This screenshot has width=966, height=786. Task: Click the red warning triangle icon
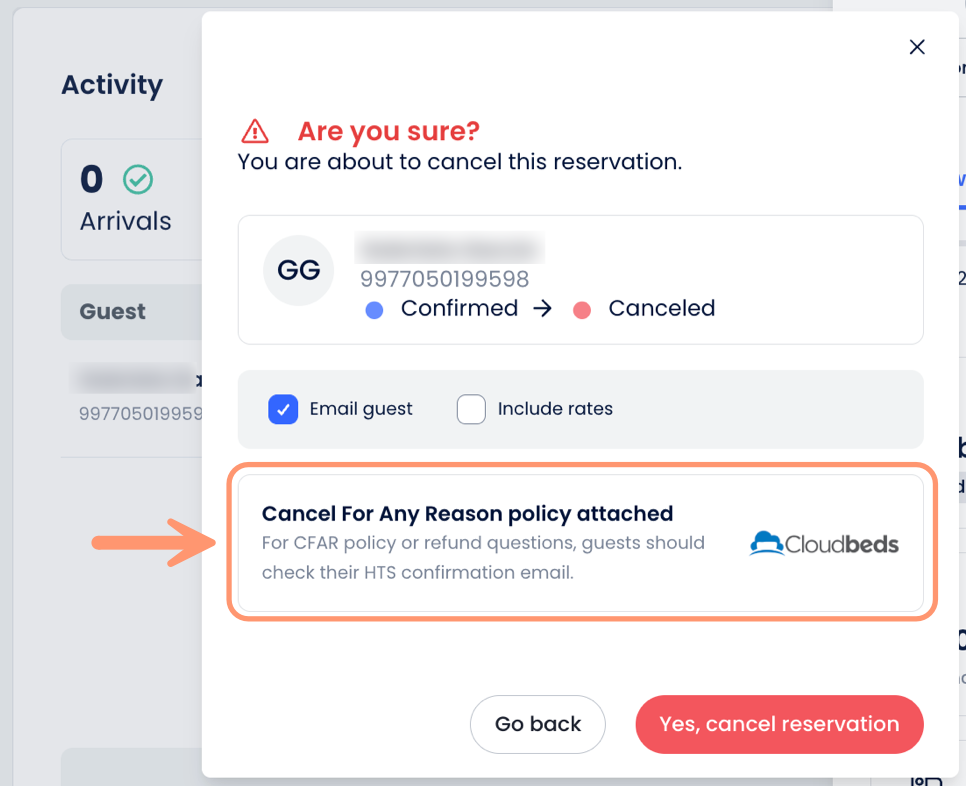click(255, 131)
